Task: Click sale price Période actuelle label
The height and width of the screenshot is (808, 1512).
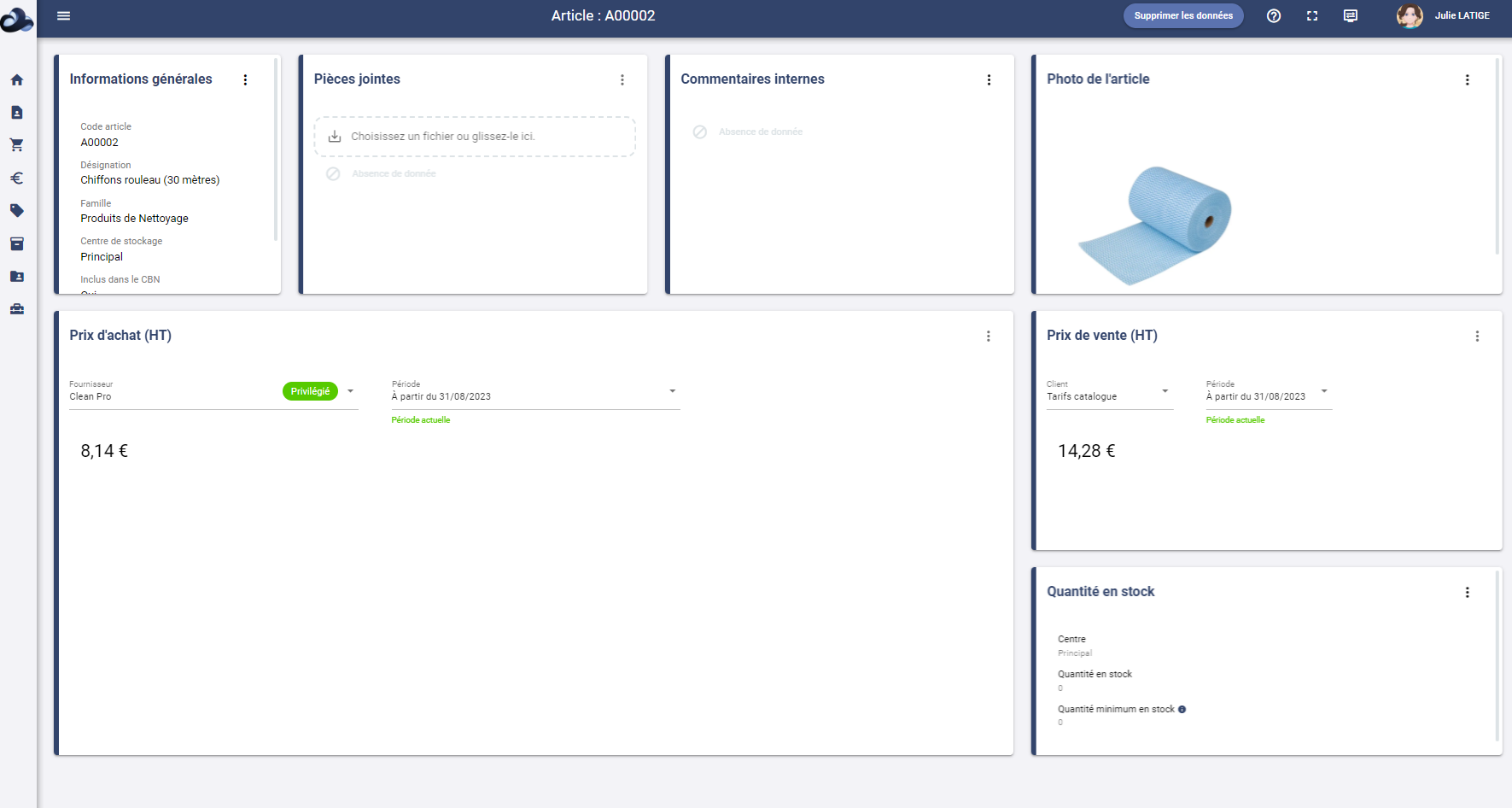Action: coord(1235,420)
